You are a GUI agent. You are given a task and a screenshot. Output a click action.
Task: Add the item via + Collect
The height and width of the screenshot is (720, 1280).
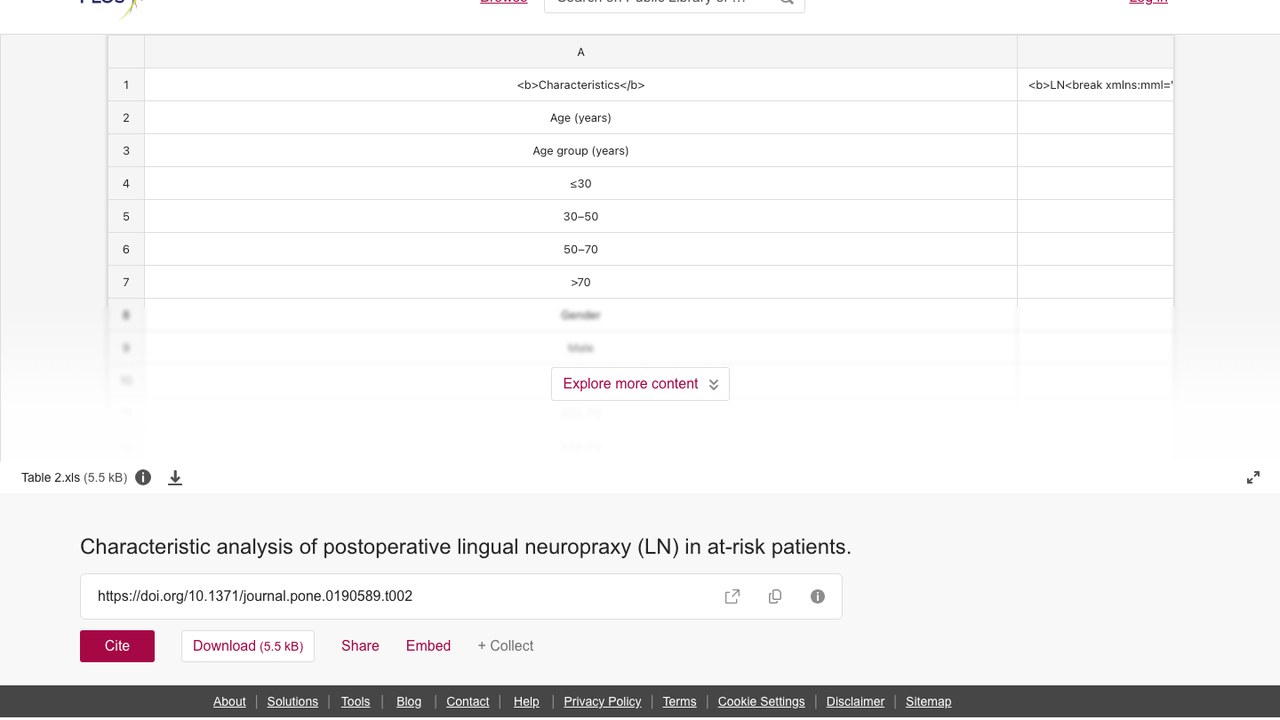click(505, 646)
